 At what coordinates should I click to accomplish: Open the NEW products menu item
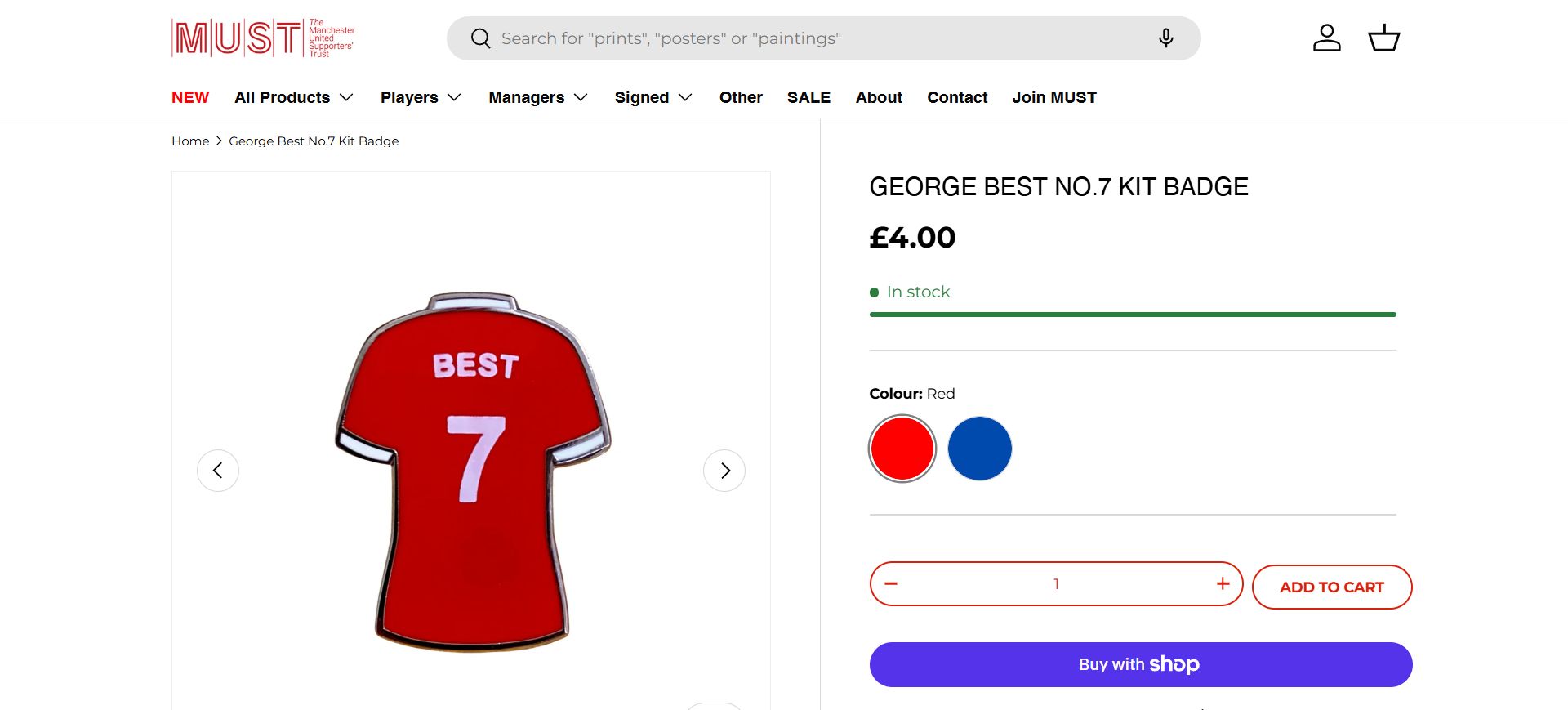click(x=190, y=97)
